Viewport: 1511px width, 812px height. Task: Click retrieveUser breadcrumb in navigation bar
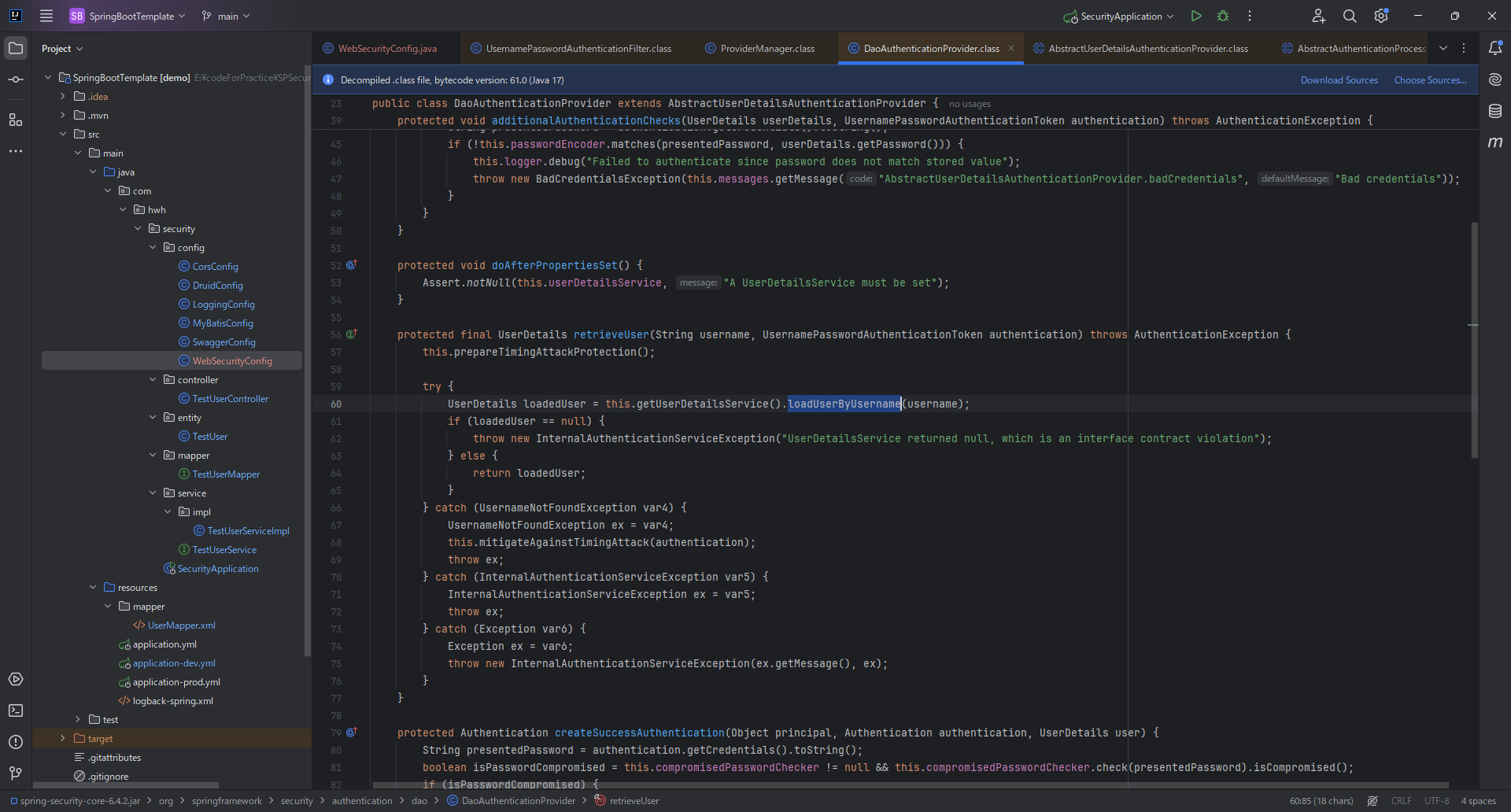626,801
